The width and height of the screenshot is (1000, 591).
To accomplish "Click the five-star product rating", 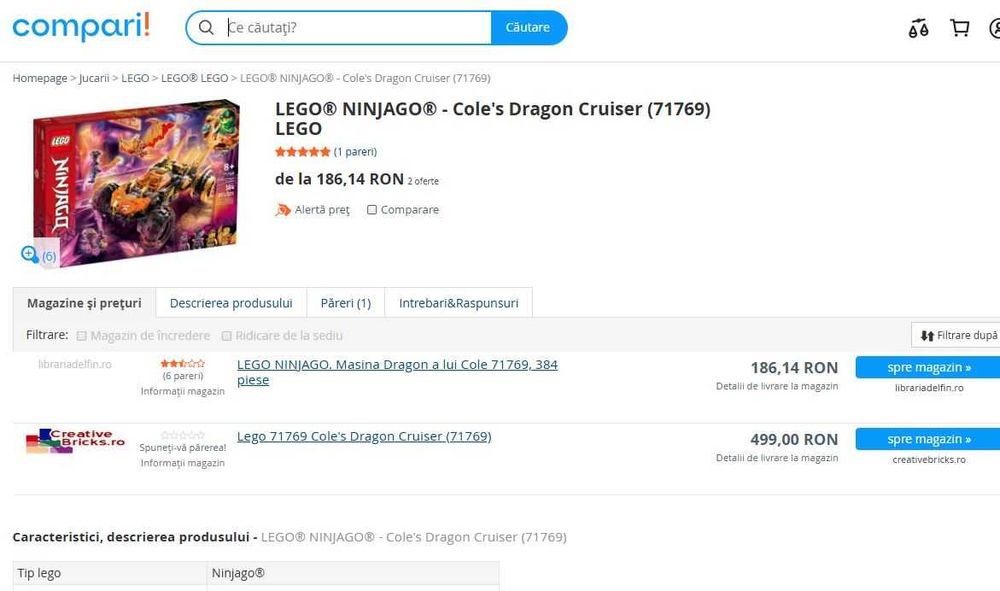I will tap(302, 152).
